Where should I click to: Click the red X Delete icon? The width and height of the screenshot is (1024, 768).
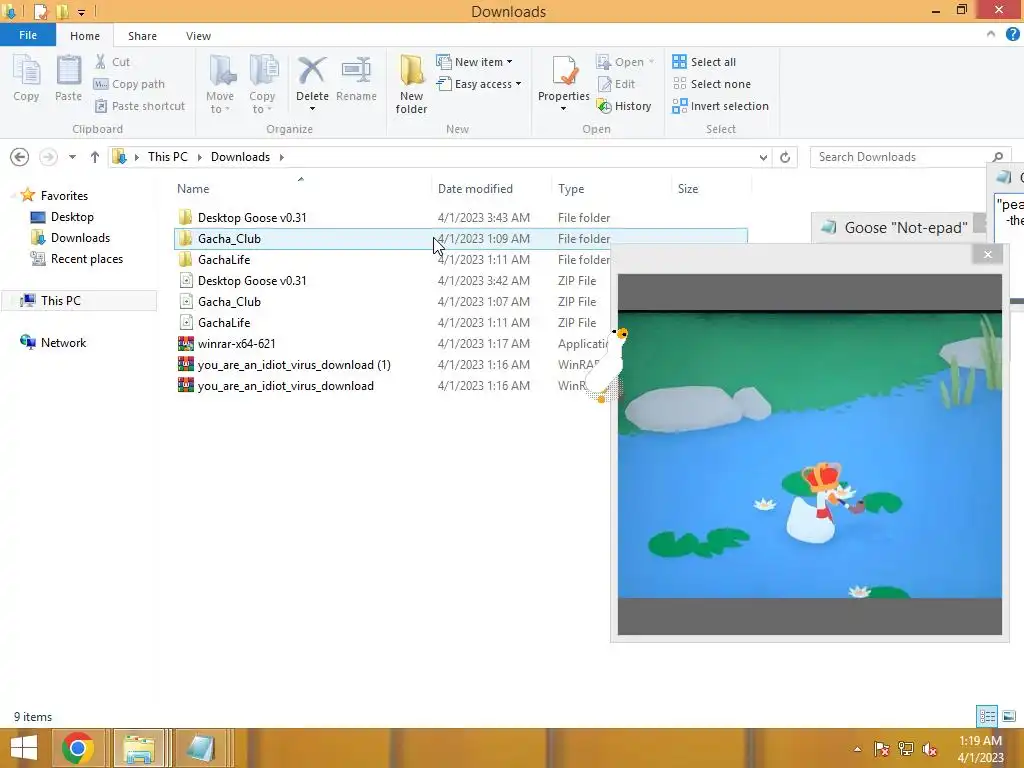[x=312, y=71]
